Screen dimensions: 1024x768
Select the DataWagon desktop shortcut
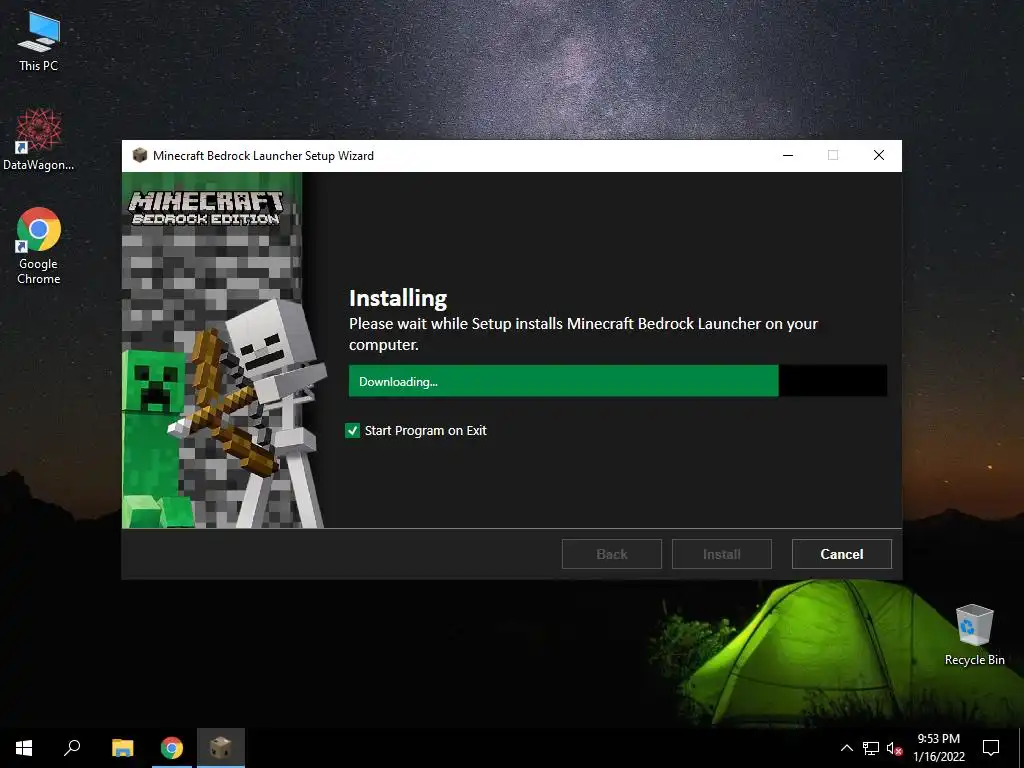39,140
